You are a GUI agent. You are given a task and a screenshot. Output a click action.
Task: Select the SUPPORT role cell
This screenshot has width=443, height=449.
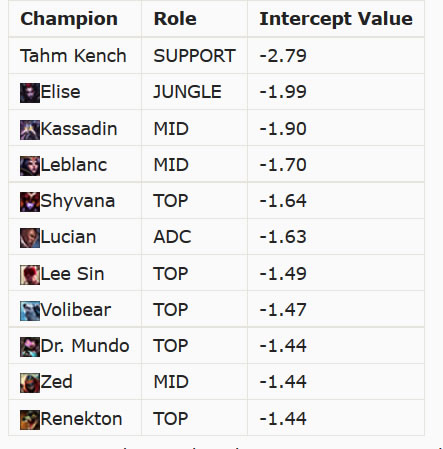(x=195, y=56)
